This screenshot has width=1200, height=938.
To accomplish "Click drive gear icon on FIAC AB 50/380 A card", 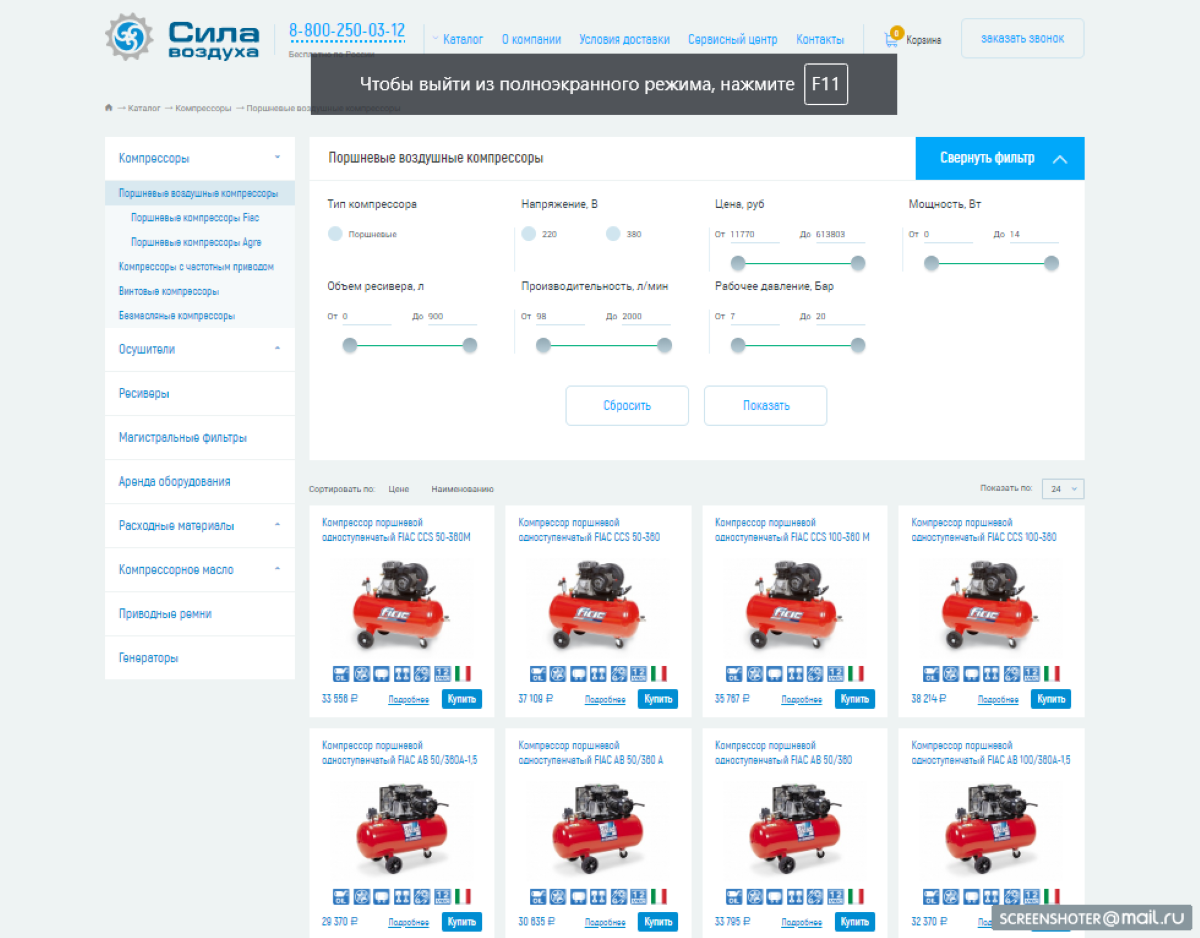I will click(619, 897).
